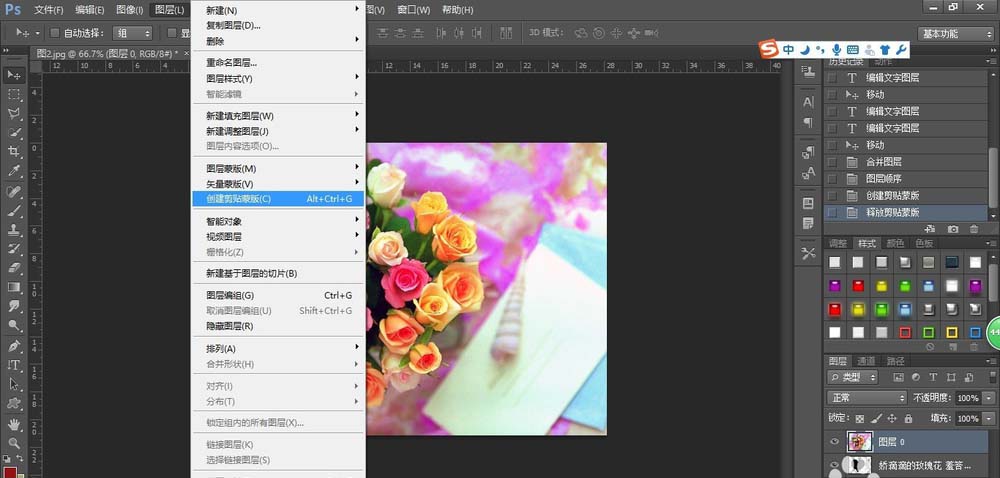1000x478 pixels.
Task: Toggle lock transparent pixels icon
Action: point(860,419)
